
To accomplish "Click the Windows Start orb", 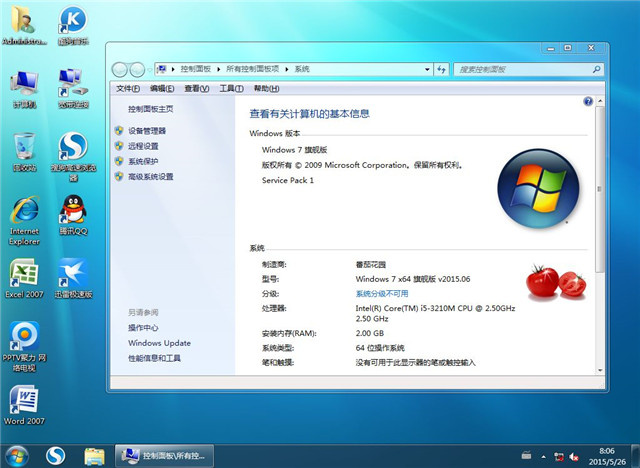I will pos(16,456).
